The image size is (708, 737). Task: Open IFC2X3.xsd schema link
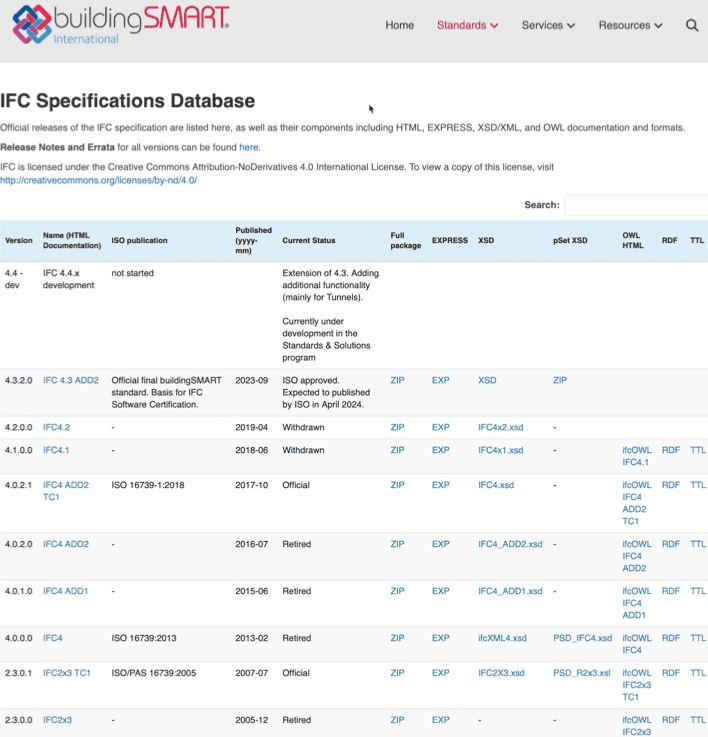(501, 673)
